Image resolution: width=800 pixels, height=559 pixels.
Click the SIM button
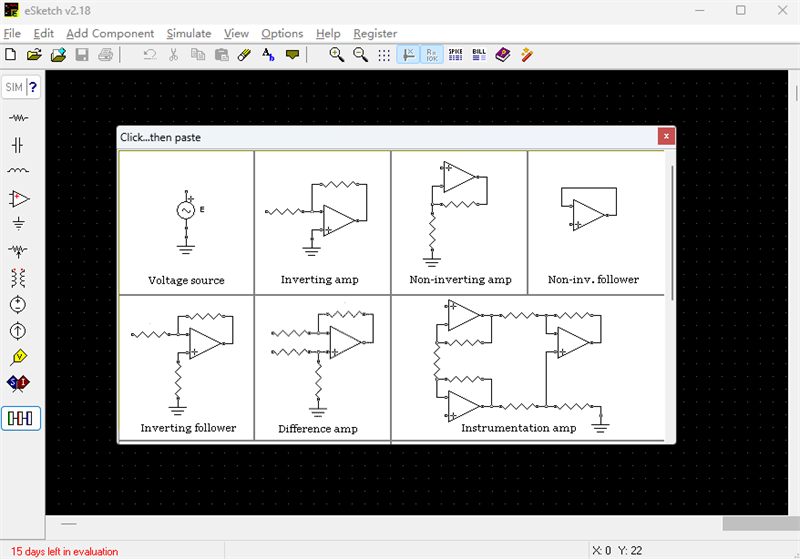14,87
